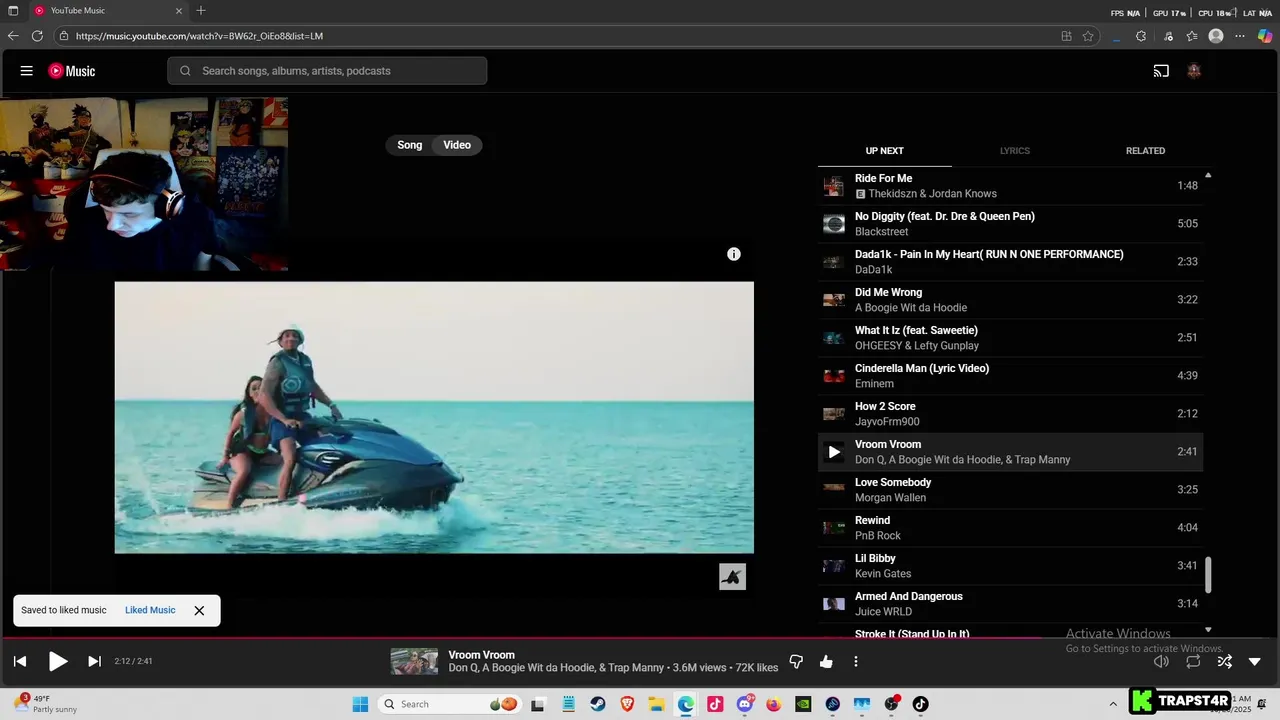Image resolution: width=1280 pixels, height=720 pixels.
Task: Open the RELATED tab
Action: click(1145, 151)
